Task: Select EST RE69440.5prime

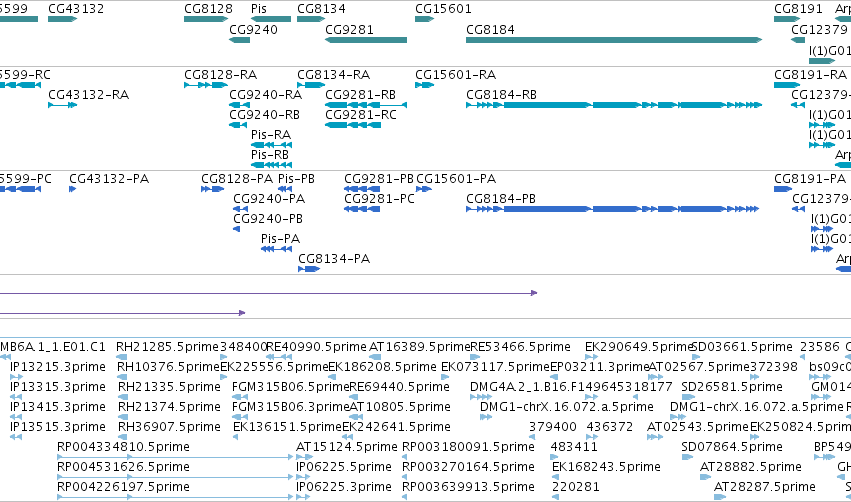Action: click(x=399, y=387)
